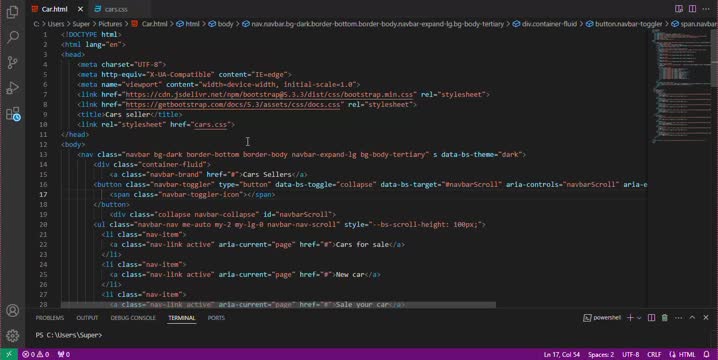Switch to the Debug Console tab
The height and width of the screenshot is (360, 718).
coord(133,317)
